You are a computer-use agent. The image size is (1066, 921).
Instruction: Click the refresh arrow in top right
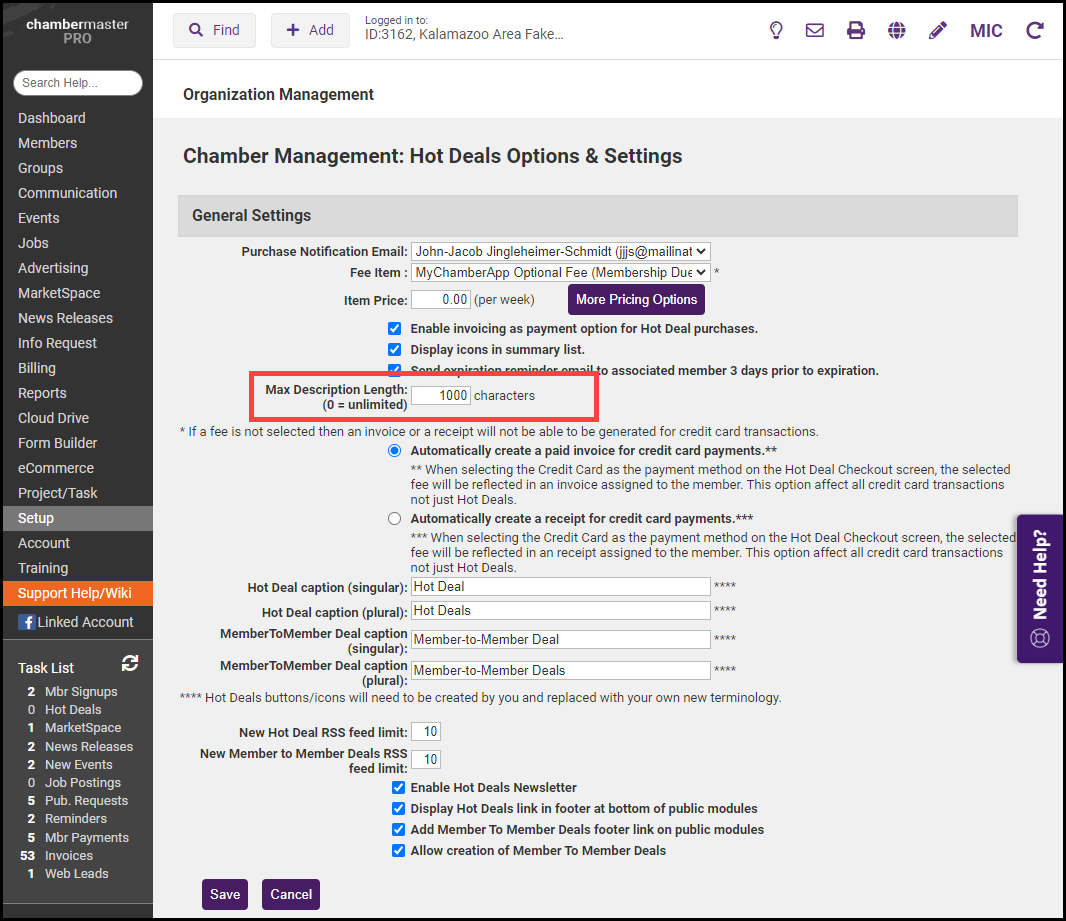point(1035,30)
